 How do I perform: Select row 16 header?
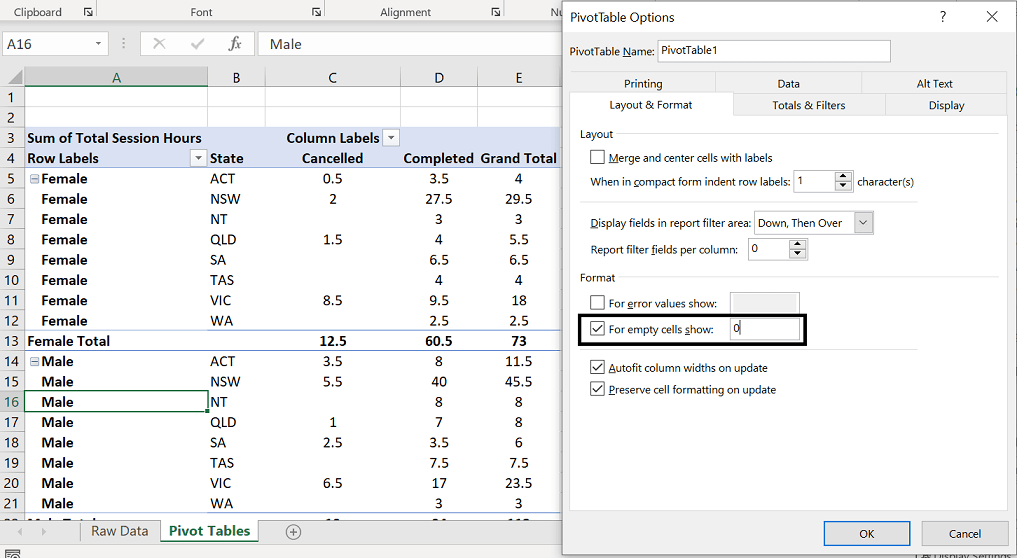tap(12, 402)
